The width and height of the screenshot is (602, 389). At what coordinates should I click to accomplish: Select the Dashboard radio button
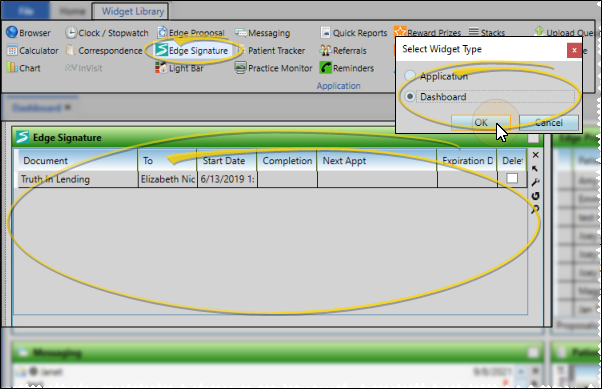coord(410,96)
